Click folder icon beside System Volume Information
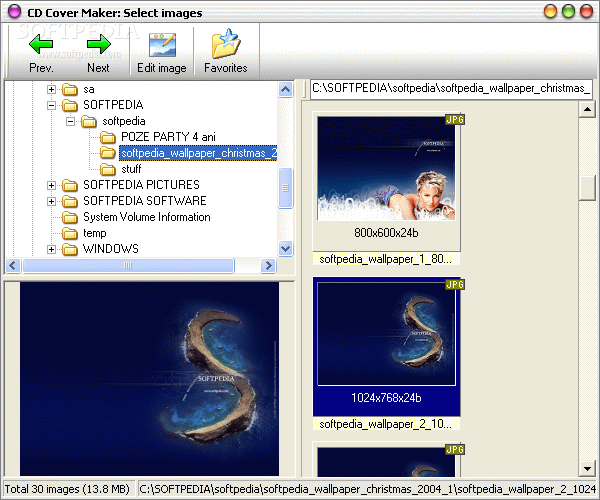Viewport: 600px width, 500px height. 70,217
